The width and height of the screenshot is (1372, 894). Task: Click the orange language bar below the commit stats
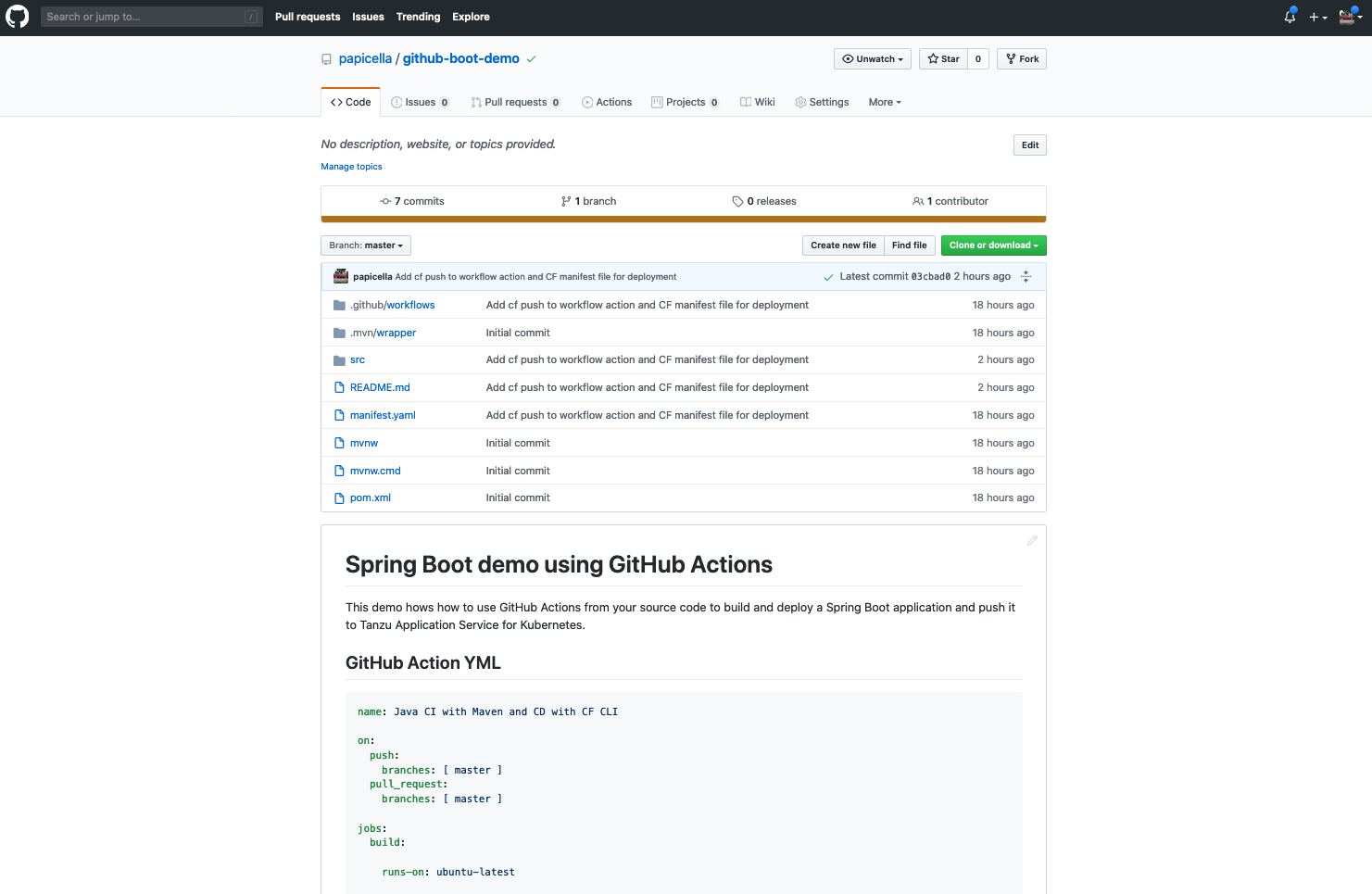coord(683,220)
